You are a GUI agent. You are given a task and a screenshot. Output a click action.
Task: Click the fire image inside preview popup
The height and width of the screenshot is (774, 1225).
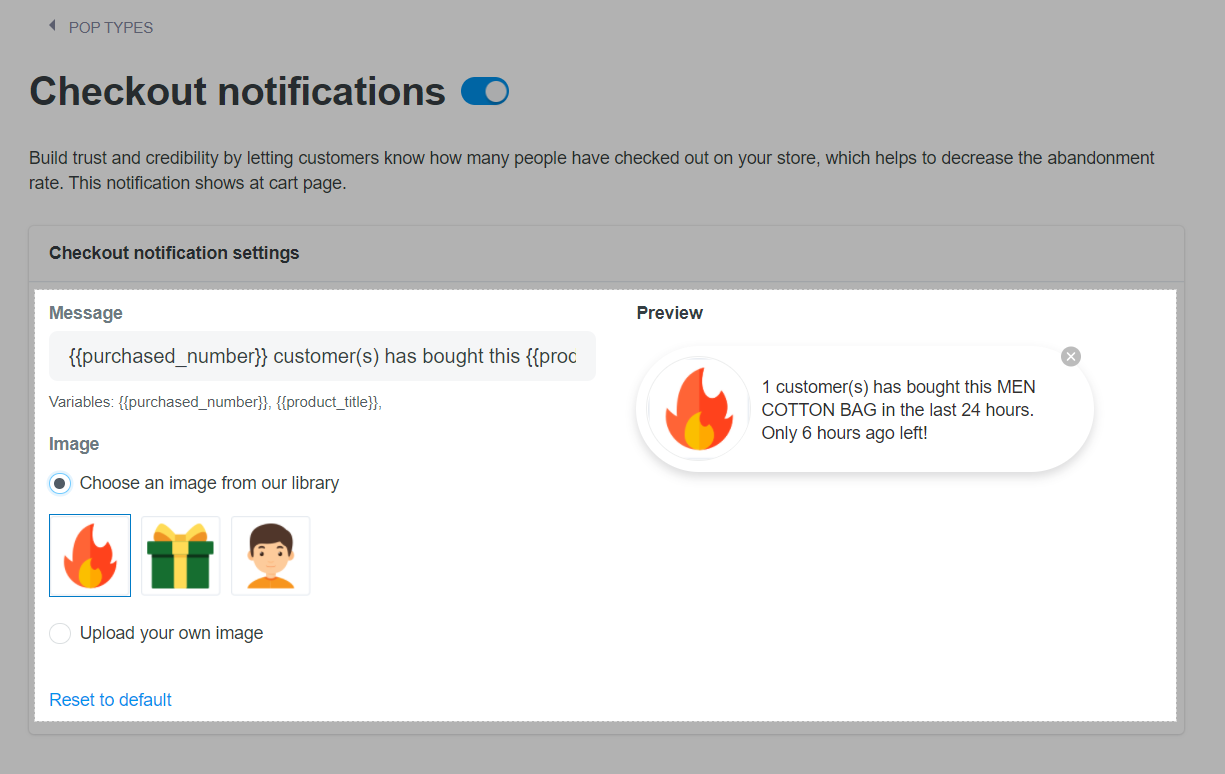(699, 409)
